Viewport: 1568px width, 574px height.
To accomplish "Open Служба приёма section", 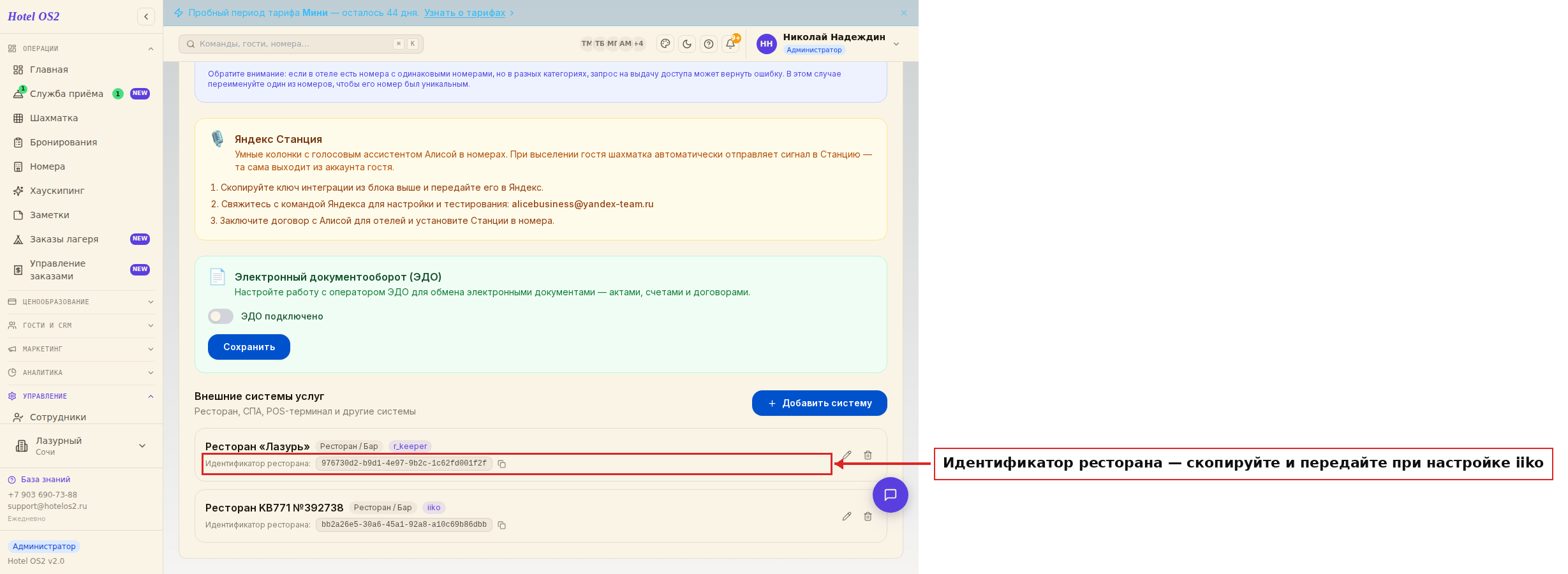I will coord(81,94).
